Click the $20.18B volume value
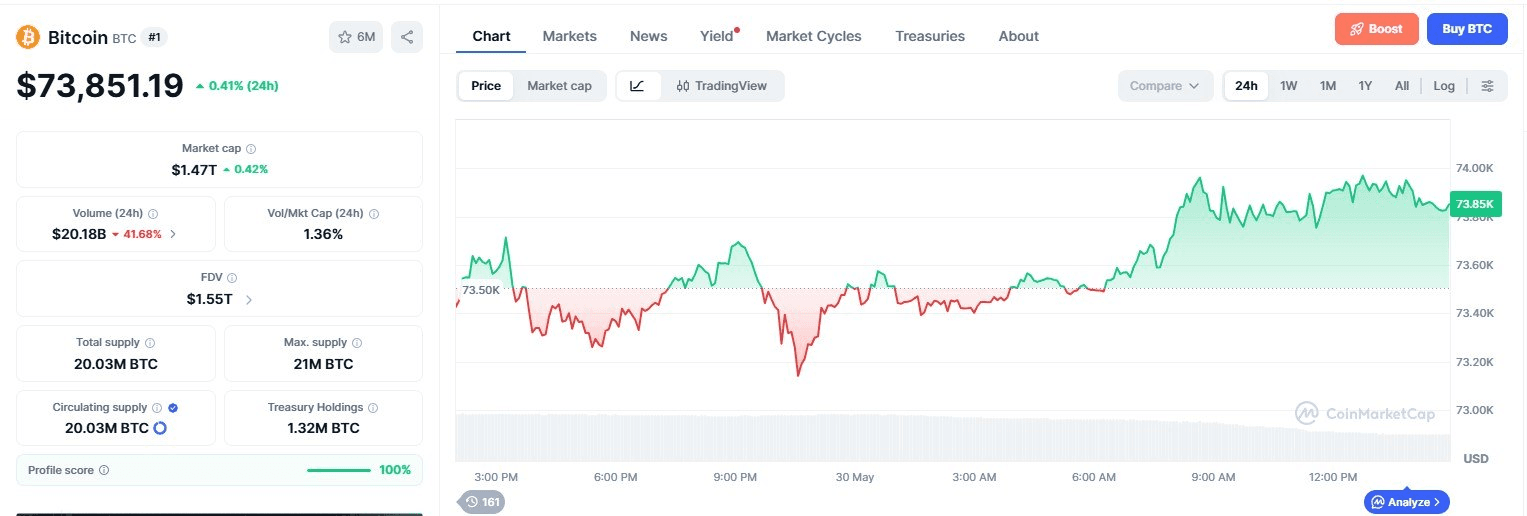The image size is (1527, 516). [x=79, y=234]
